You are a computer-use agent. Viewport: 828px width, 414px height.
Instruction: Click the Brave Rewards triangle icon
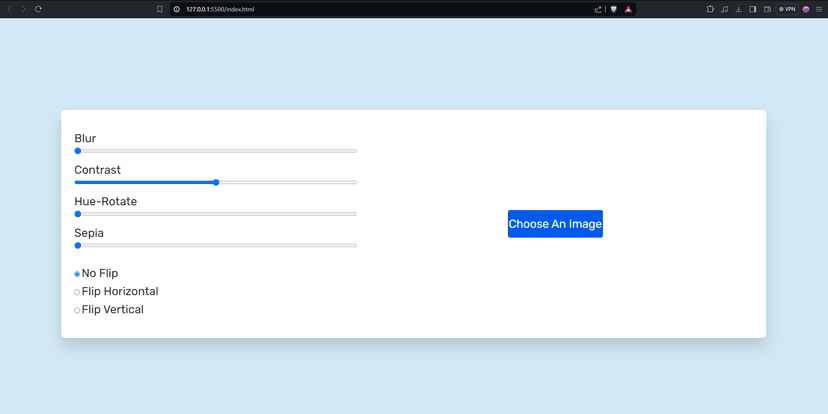[x=628, y=9]
